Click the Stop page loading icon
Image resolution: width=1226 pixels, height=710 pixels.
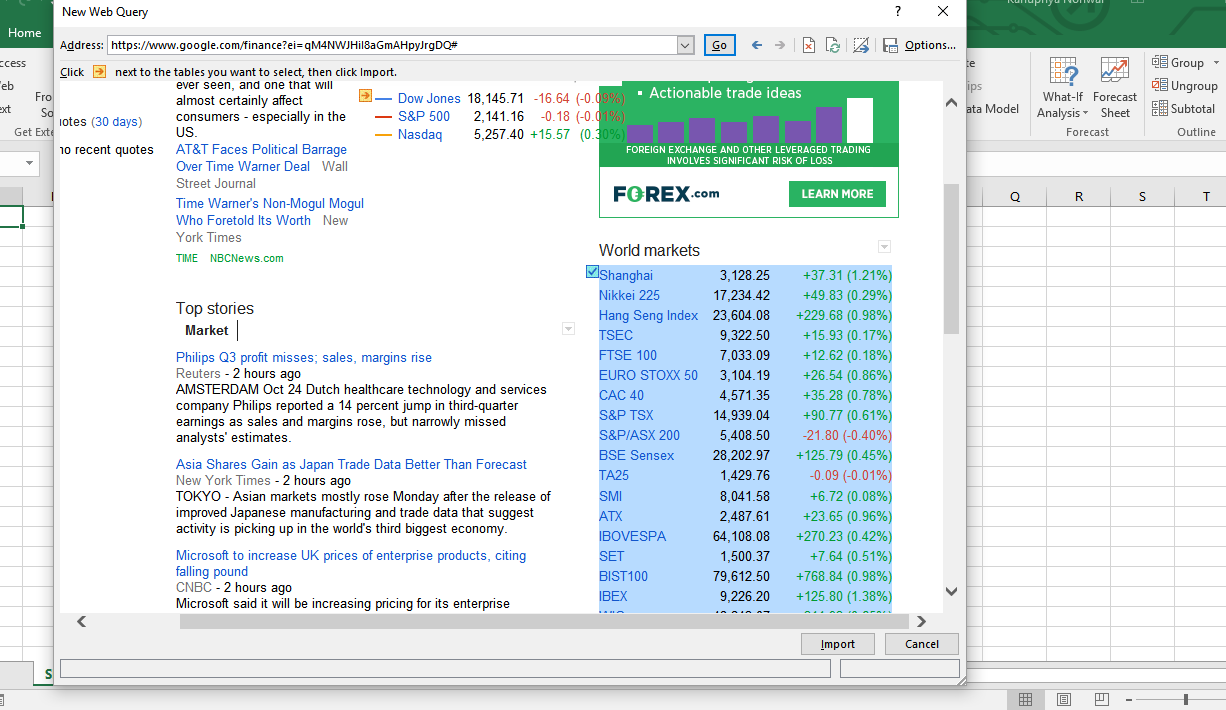[808, 45]
